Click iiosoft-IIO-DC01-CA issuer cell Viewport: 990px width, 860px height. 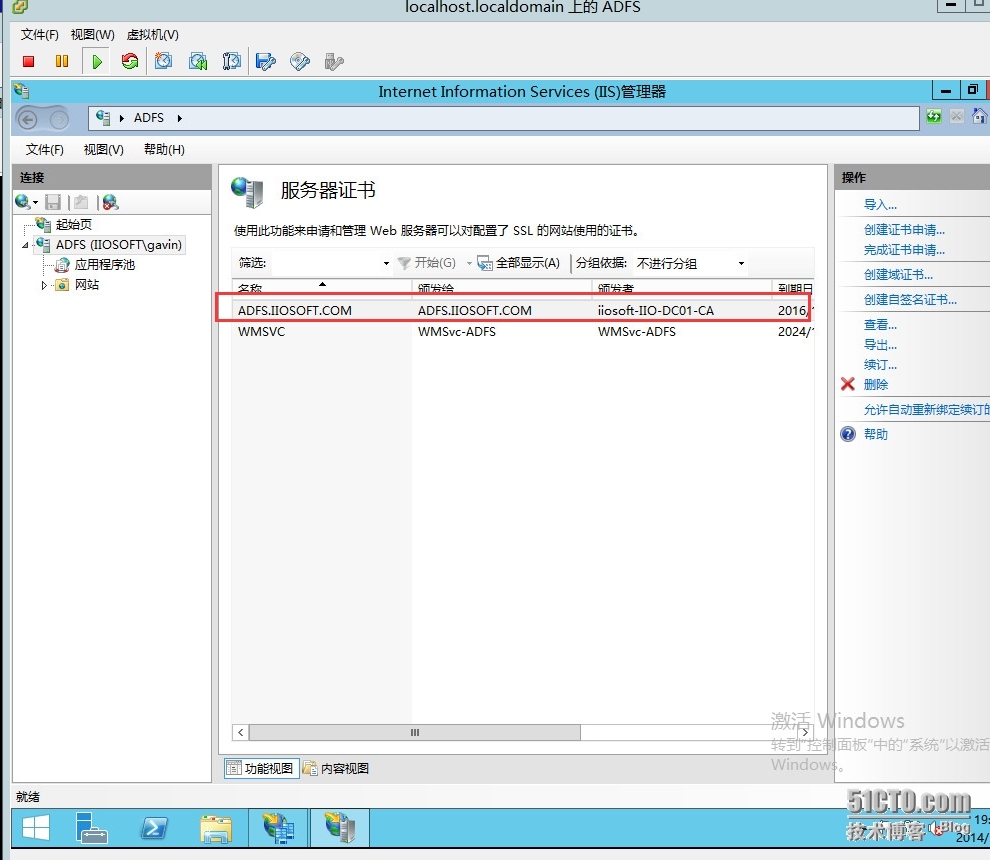point(655,311)
